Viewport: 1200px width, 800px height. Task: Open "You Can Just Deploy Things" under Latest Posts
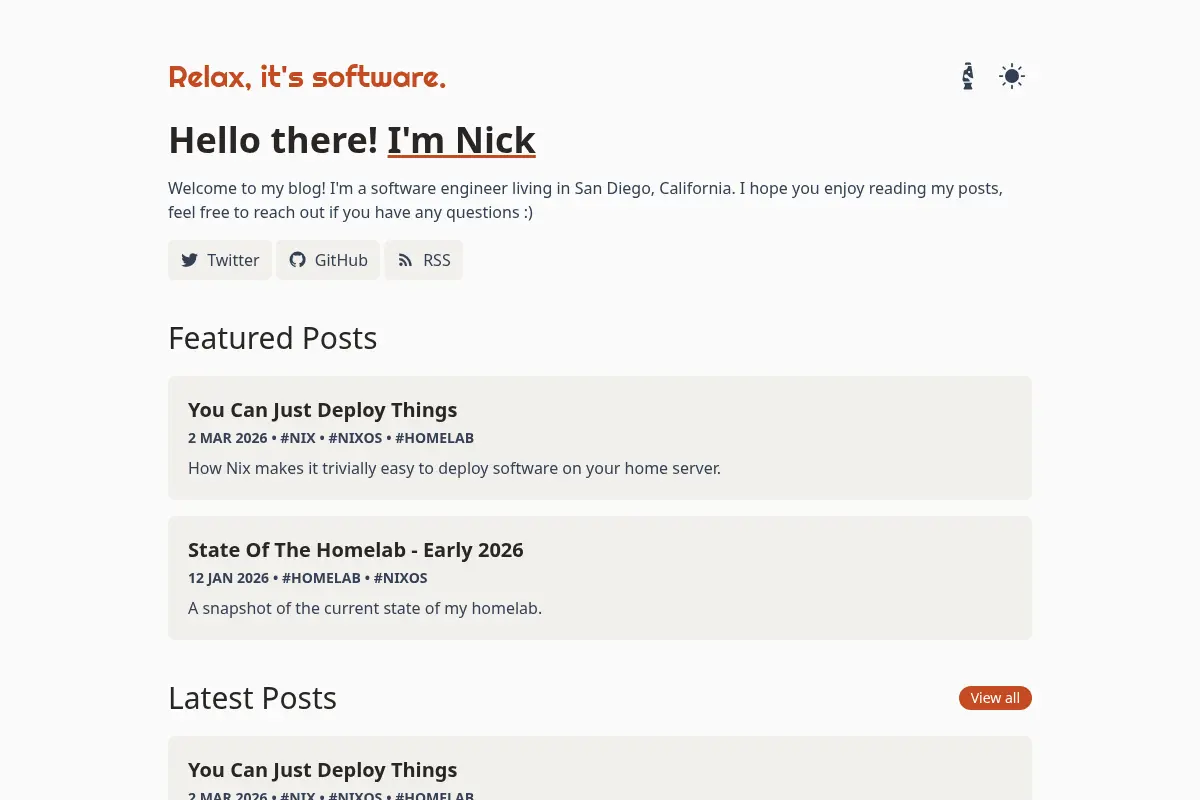click(322, 770)
